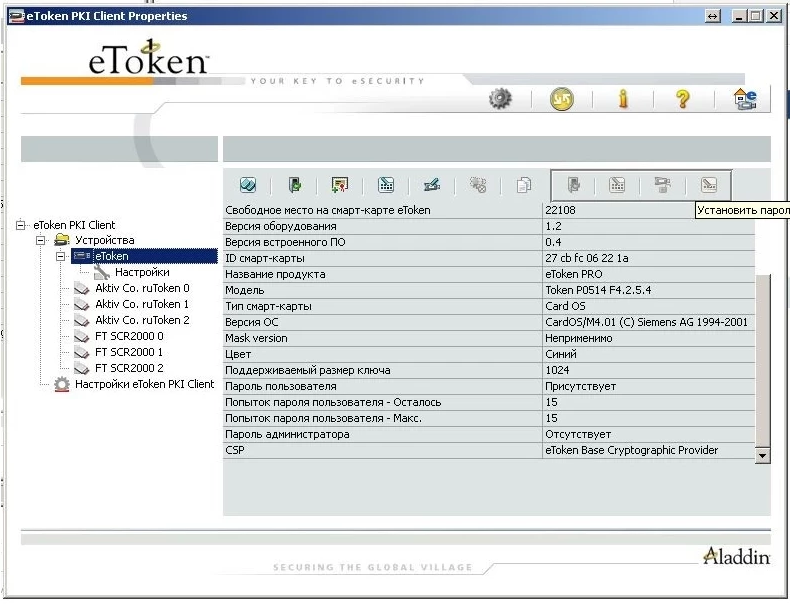Click value 'CardOS/M4.01 (C) Siemens AG 1994-2001'

(646, 322)
